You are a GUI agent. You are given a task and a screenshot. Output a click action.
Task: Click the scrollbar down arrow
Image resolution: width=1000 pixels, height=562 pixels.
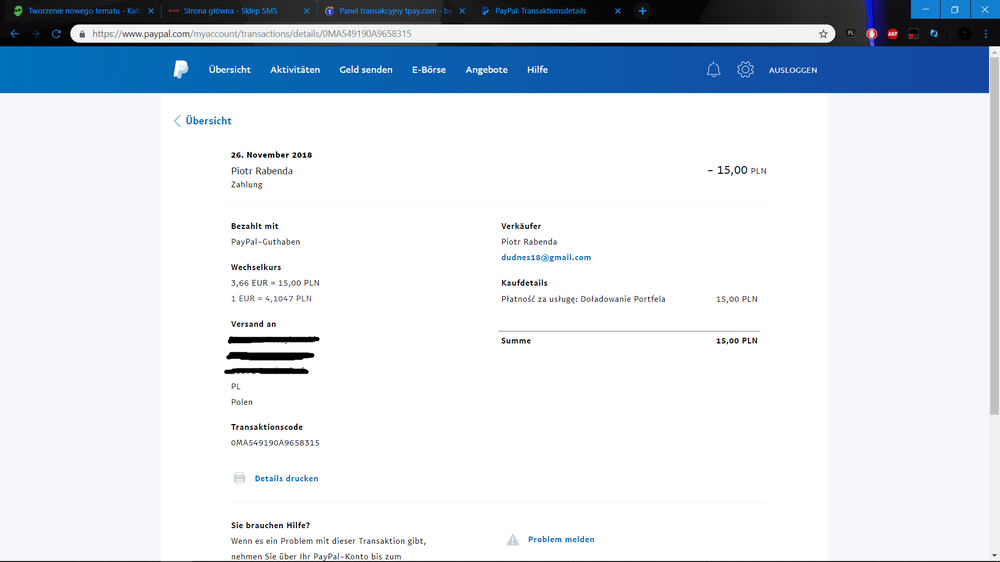tap(994, 555)
